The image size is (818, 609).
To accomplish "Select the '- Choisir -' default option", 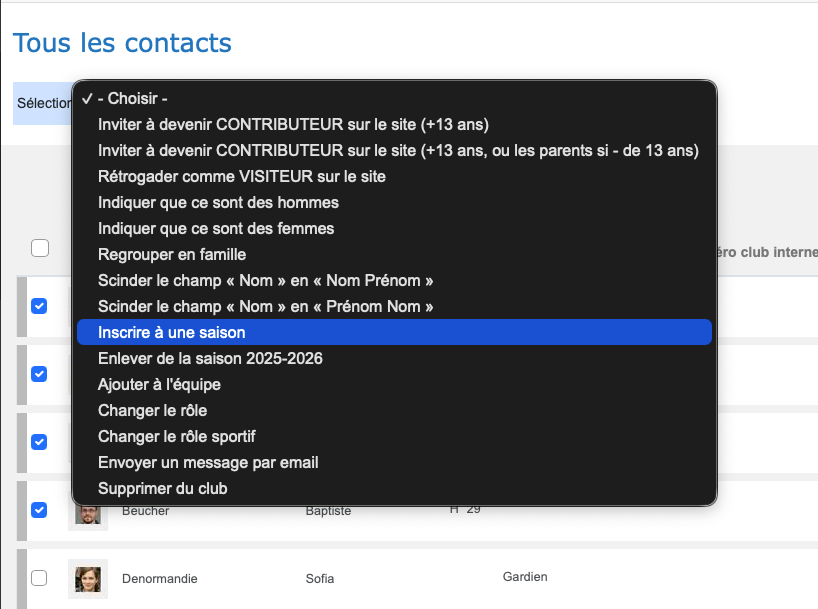I will pyautogui.click(x=132, y=99).
